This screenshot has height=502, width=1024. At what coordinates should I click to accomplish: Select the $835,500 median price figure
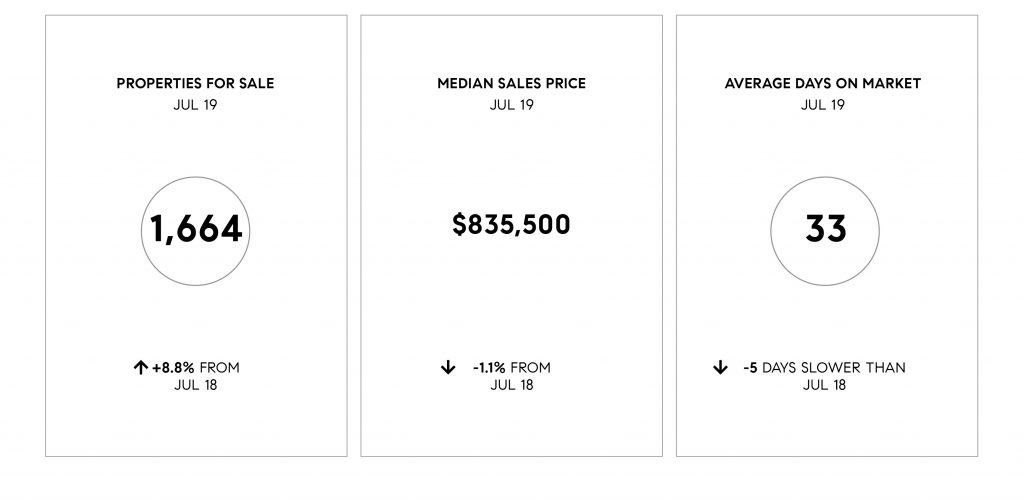511,224
